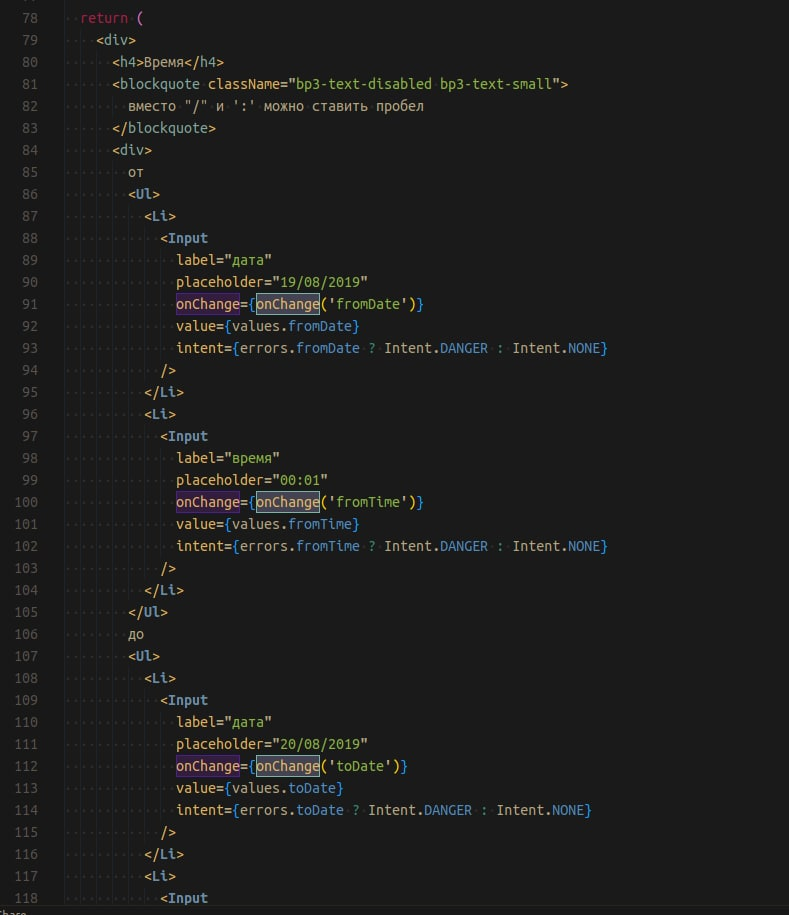
Task: Place cursor on the 'return' keyword
Action: point(104,18)
